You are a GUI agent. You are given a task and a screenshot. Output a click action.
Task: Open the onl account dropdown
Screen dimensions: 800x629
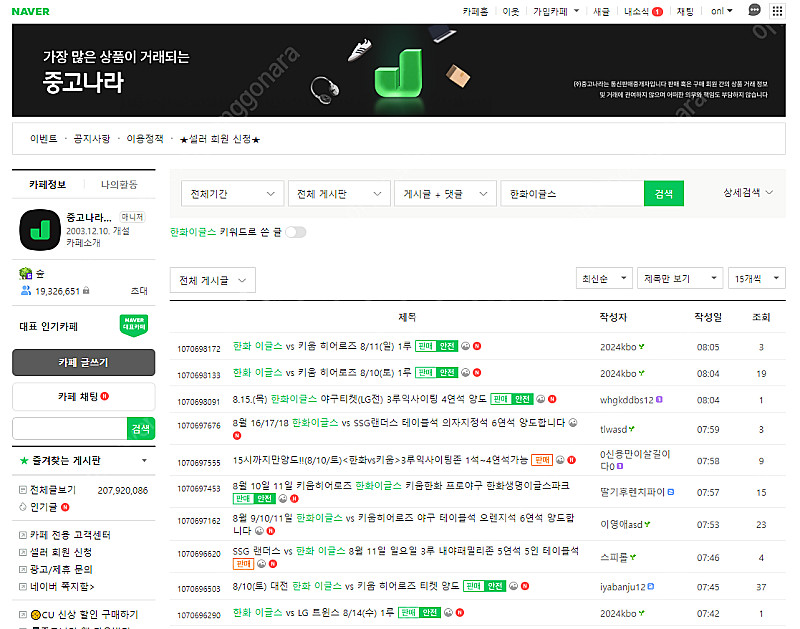(x=721, y=11)
